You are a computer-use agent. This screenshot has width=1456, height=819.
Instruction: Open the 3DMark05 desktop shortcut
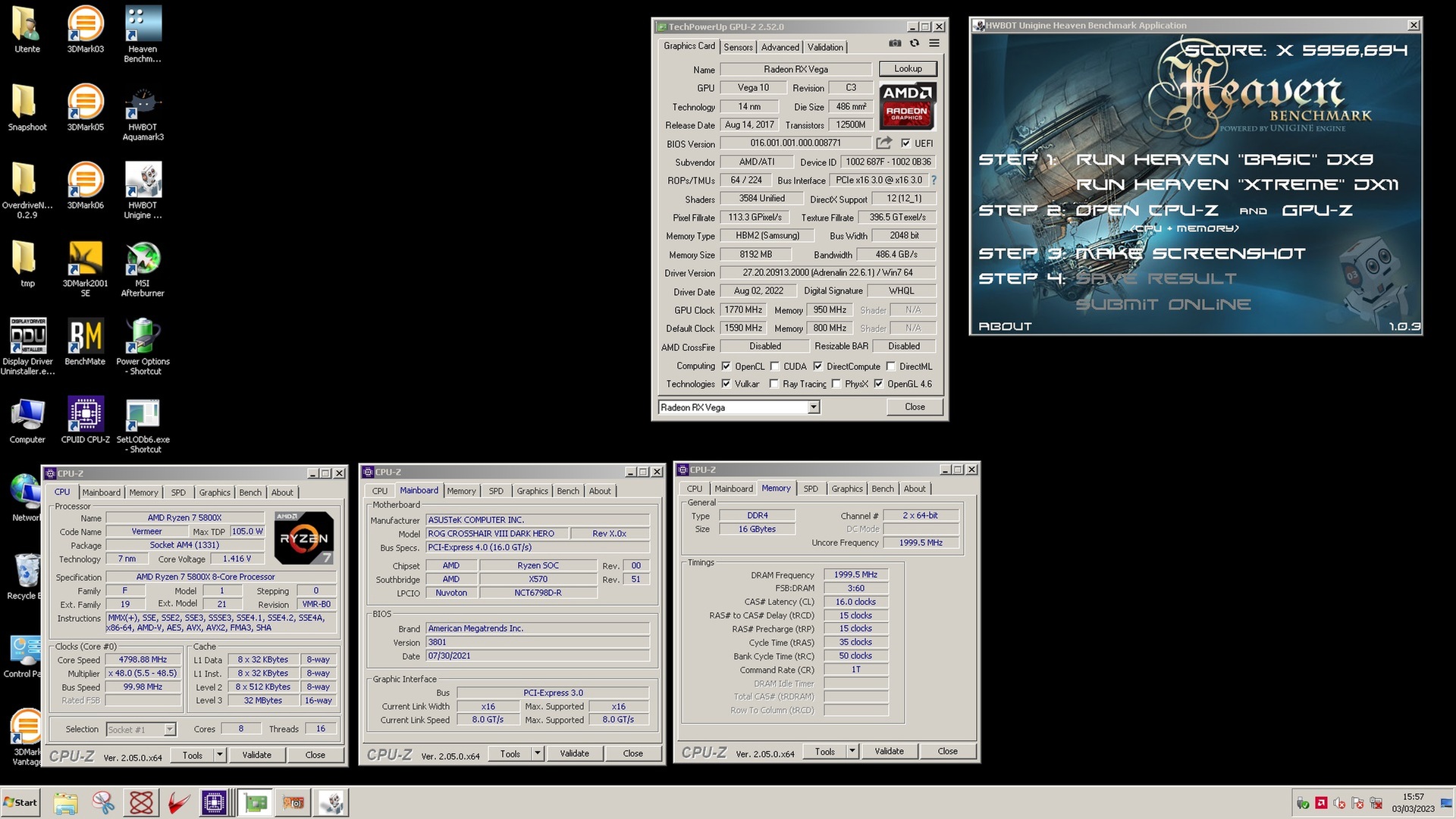85,107
